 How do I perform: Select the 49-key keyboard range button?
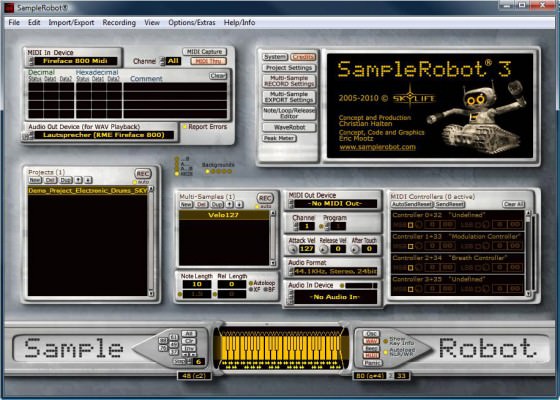[174, 344]
